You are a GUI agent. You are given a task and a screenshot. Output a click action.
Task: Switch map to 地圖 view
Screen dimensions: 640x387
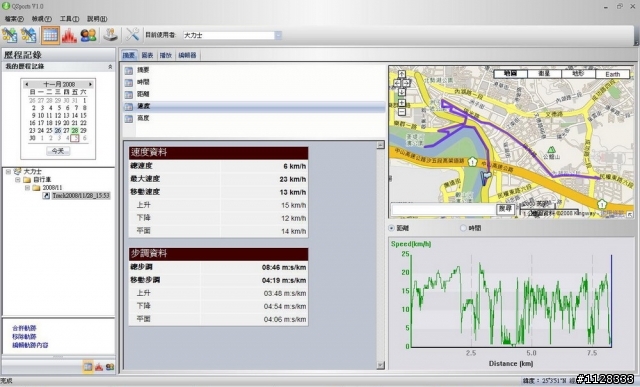(511, 74)
